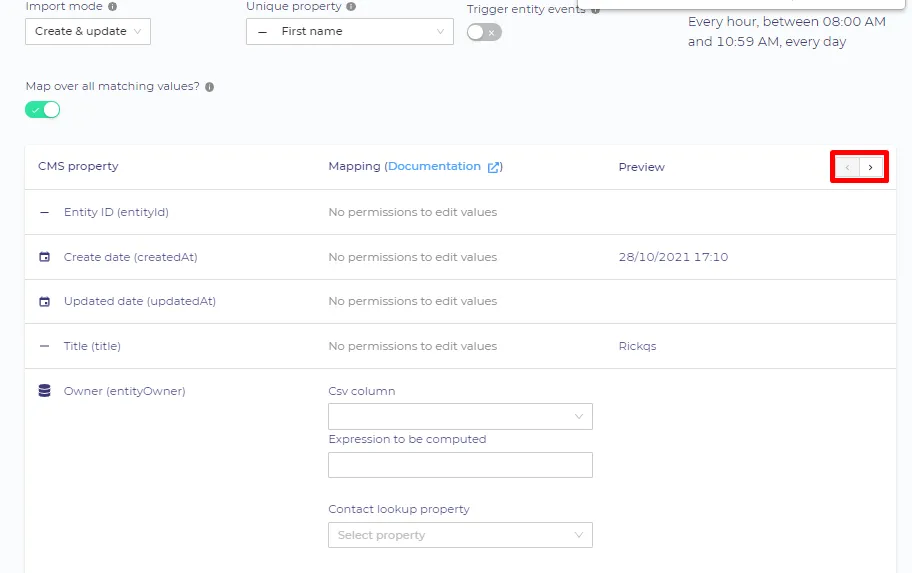Image resolution: width=912 pixels, height=573 pixels.
Task: Click the external link icon after Documentation
Action: 493,167
